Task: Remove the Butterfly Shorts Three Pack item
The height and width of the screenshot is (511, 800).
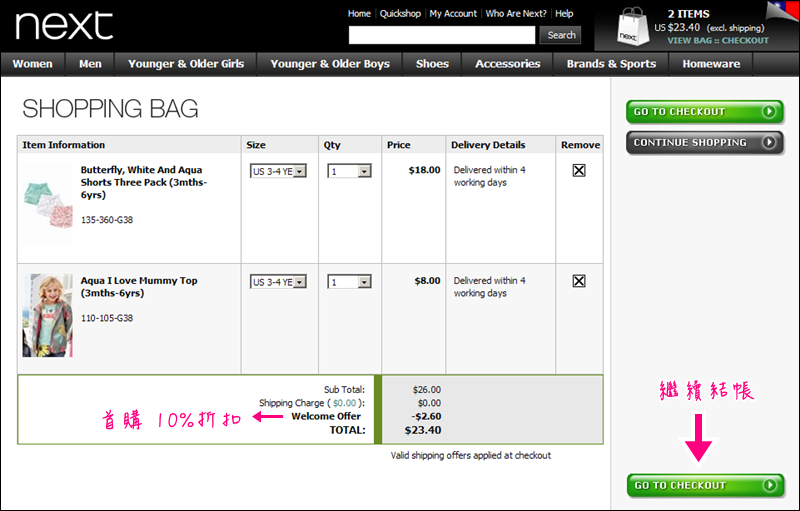Action: 579,170
